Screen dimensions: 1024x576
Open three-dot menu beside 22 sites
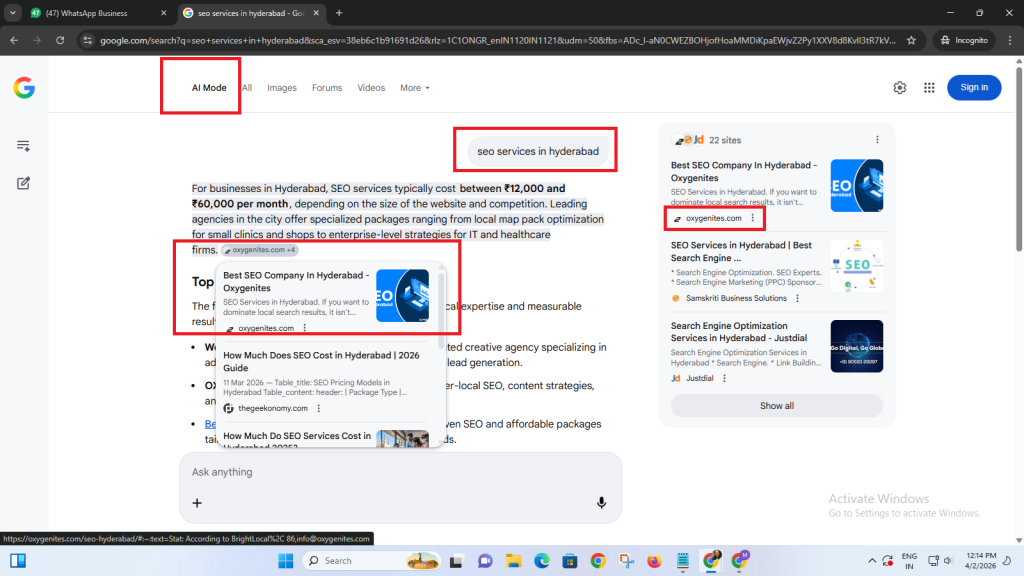pyautogui.click(x=877, y=140)
